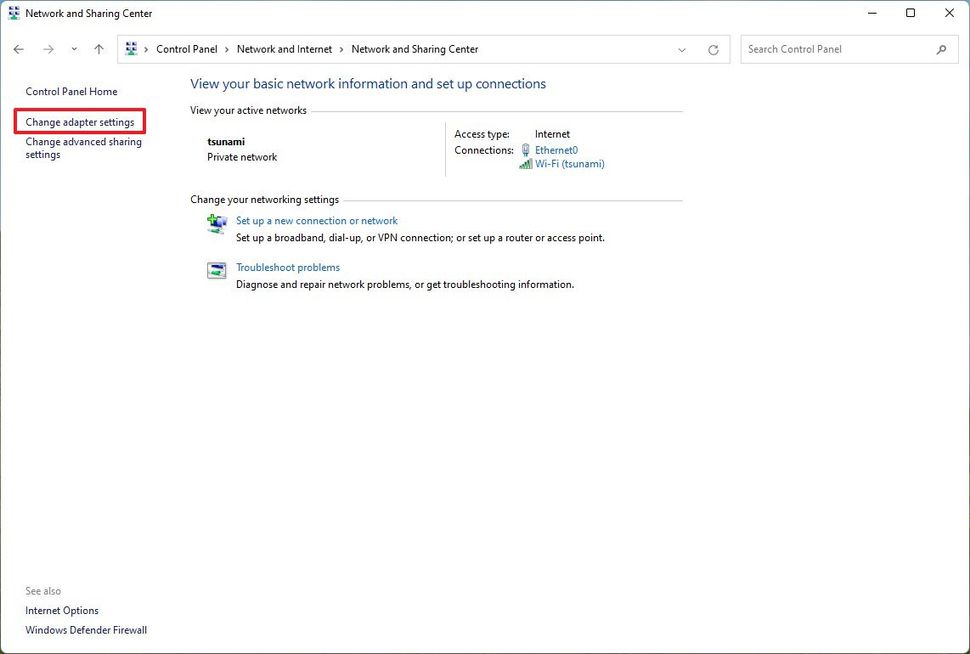Click the network icon in the address bar
Image resolution: width=970 pixels, height=654 pixels.
[x=130, y=48]
